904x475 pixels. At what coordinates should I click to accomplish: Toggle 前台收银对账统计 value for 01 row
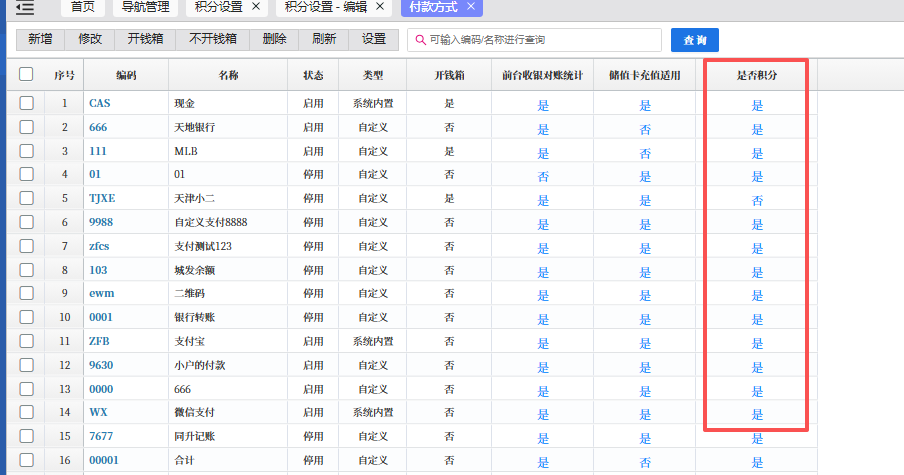543,176
